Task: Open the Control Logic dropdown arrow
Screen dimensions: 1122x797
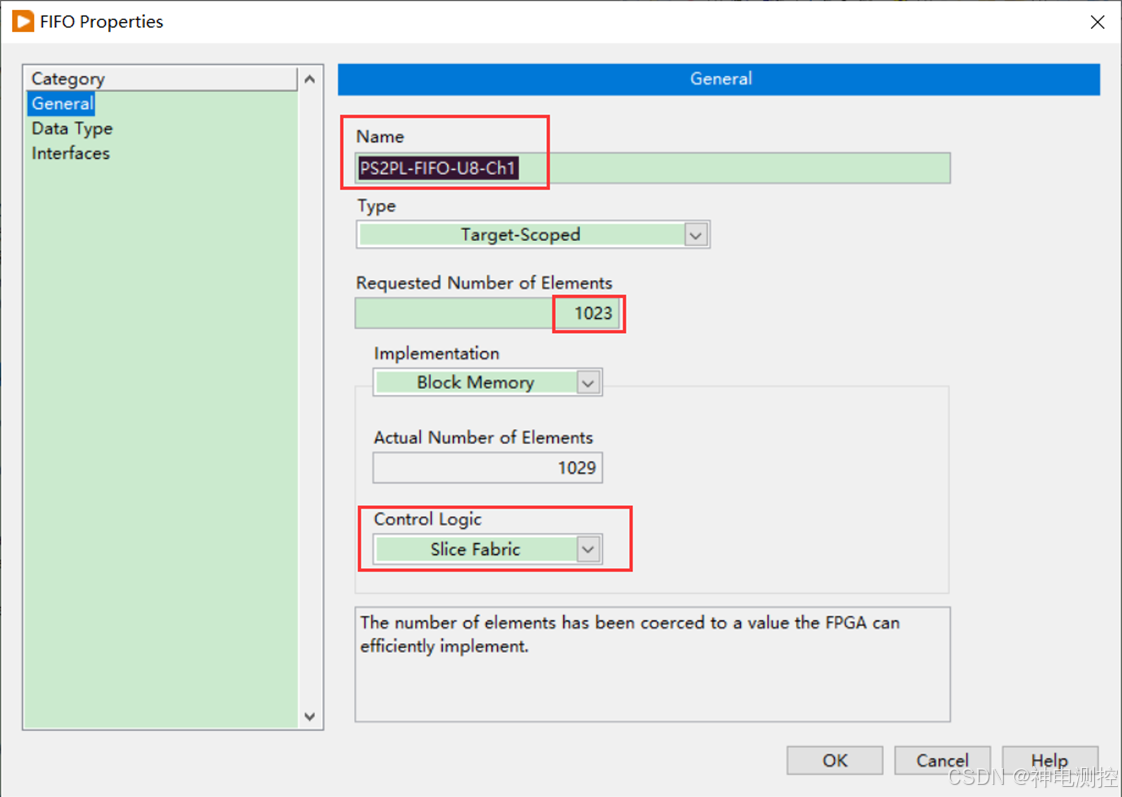Action: click(588, 549)
